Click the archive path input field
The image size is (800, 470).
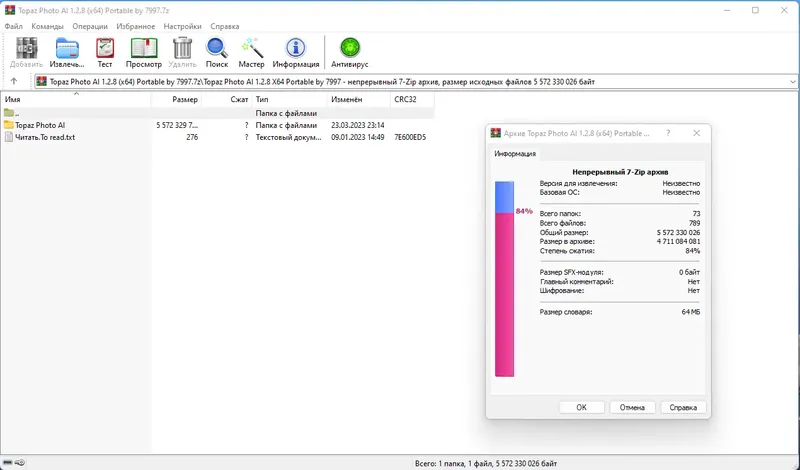416,82
